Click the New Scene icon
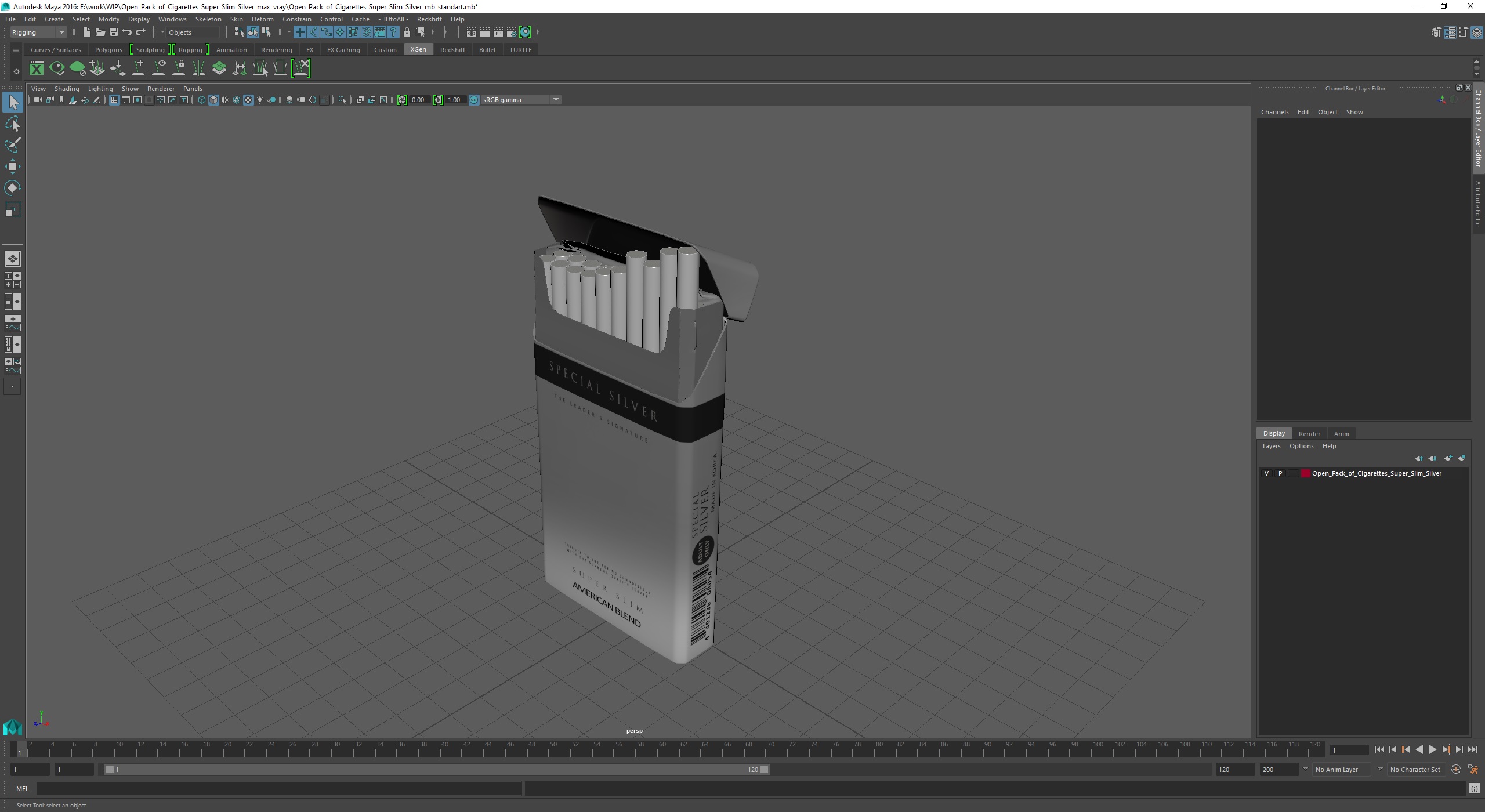 coord(86,32)
